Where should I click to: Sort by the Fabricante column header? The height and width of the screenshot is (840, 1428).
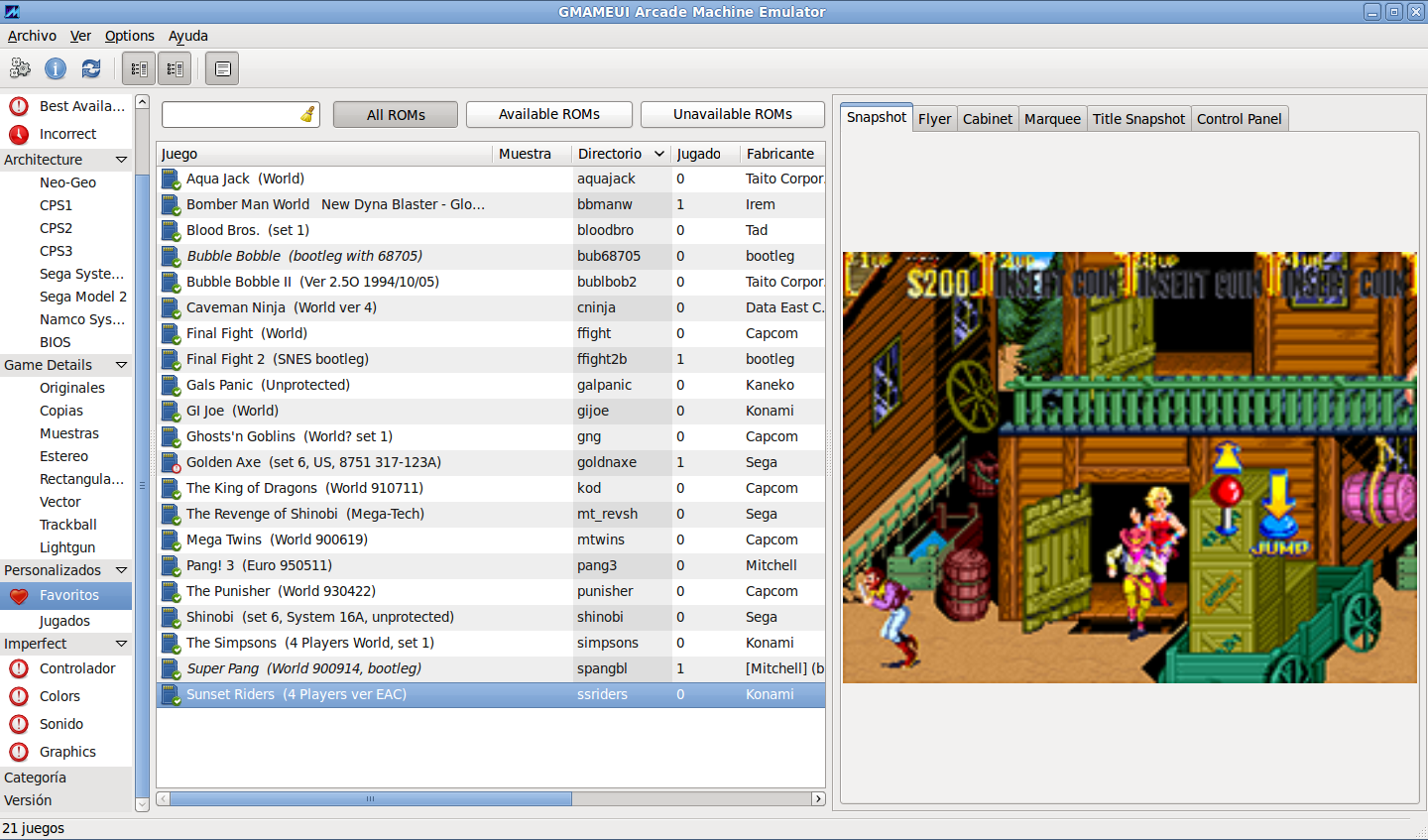(782, 154)
